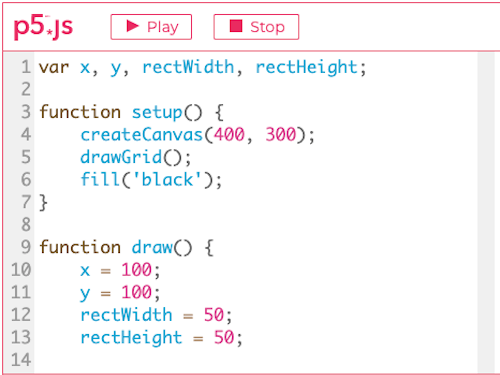This screenshot has width=500, height=375.
Task: Click the function draw() declaration
Action: point(126,247)
